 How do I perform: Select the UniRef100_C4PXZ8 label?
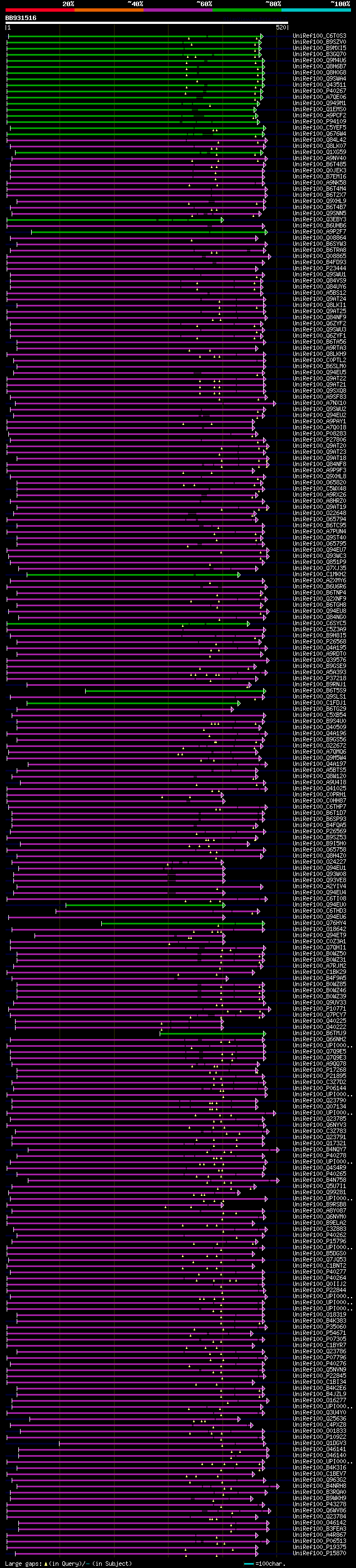click(x=319, y=1424)
